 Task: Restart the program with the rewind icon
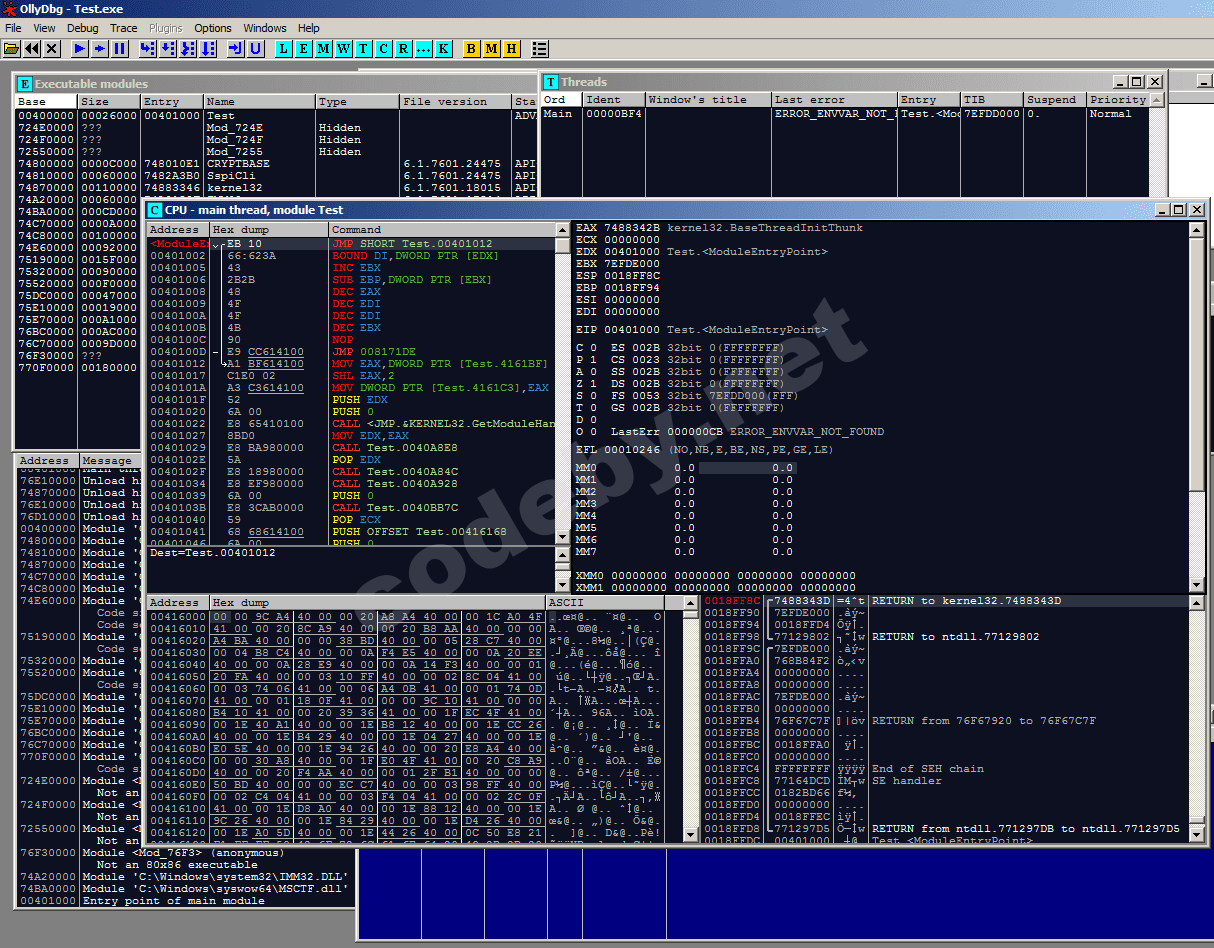click(x=32, y=48)
